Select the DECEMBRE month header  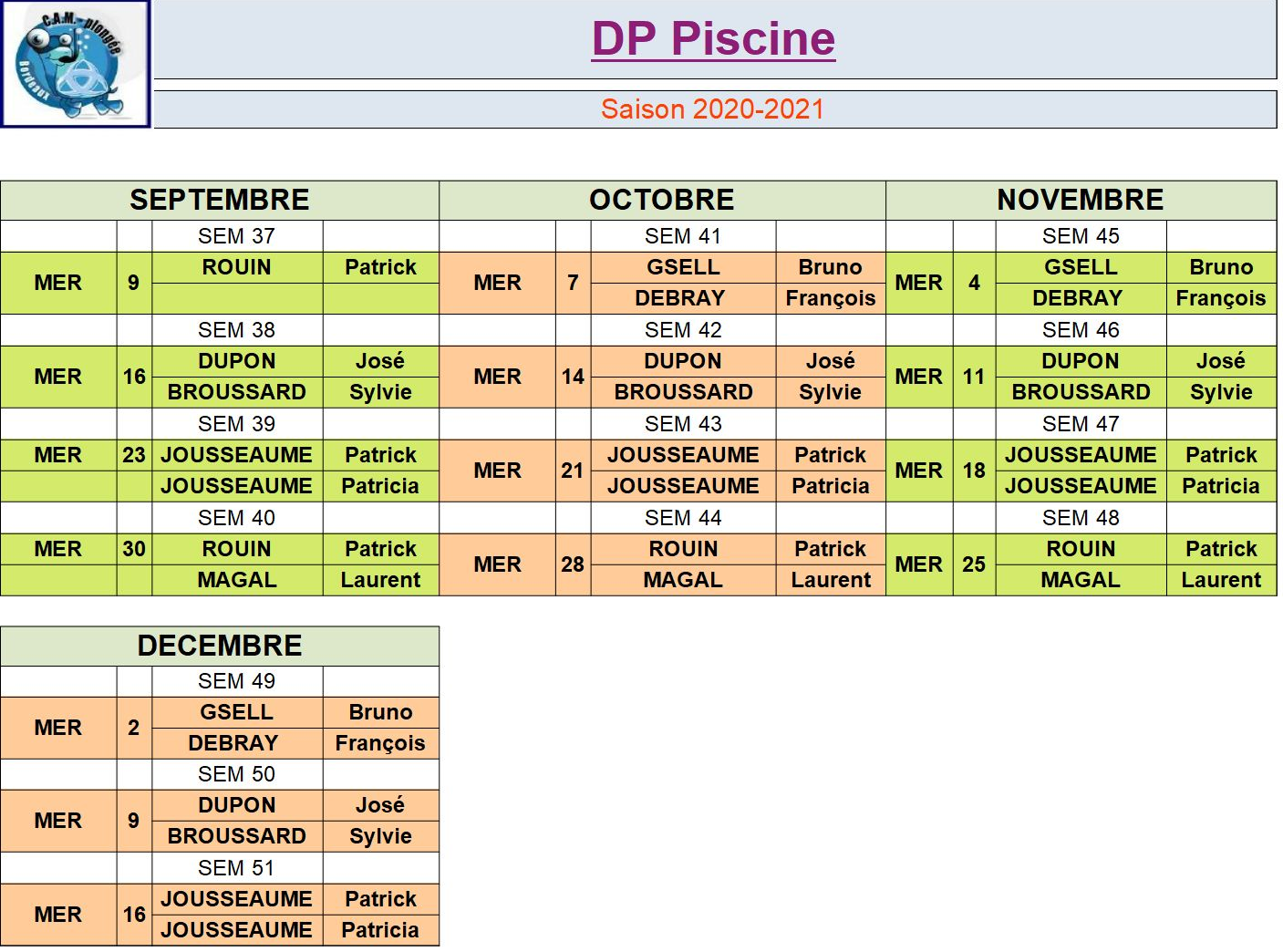point(220,646)
